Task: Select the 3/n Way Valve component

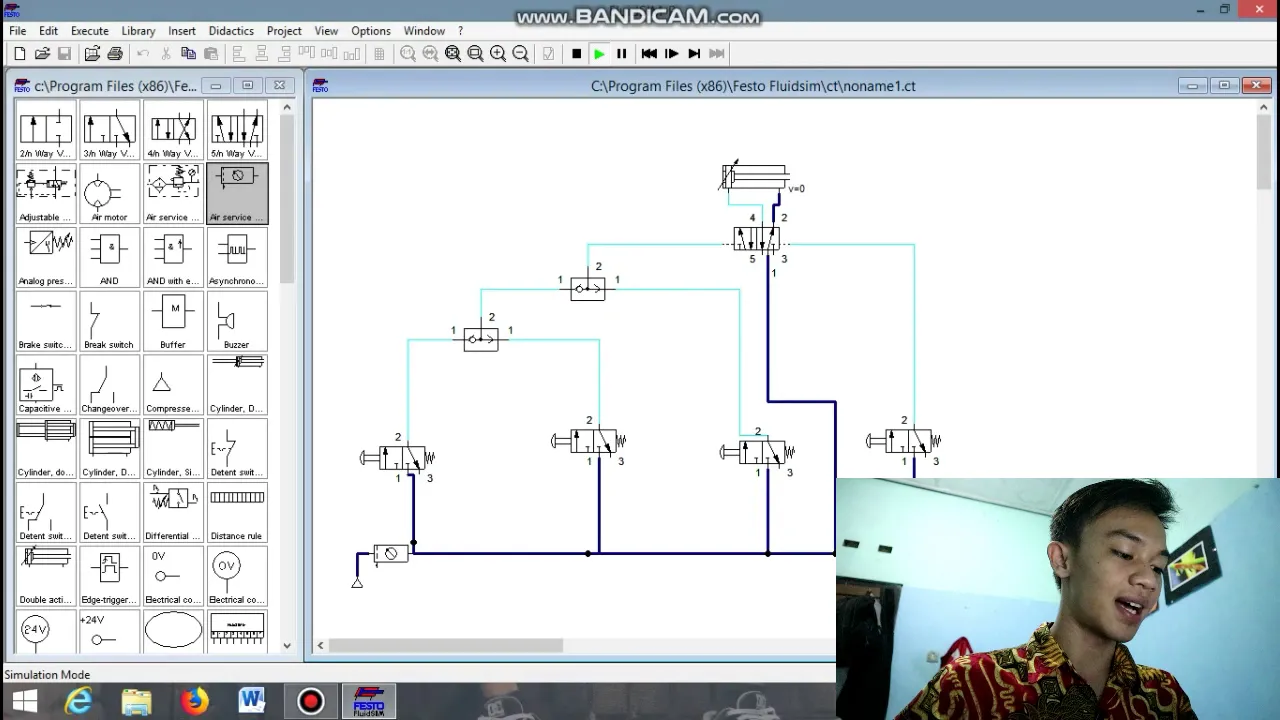Action: click(x=109, y=130)
